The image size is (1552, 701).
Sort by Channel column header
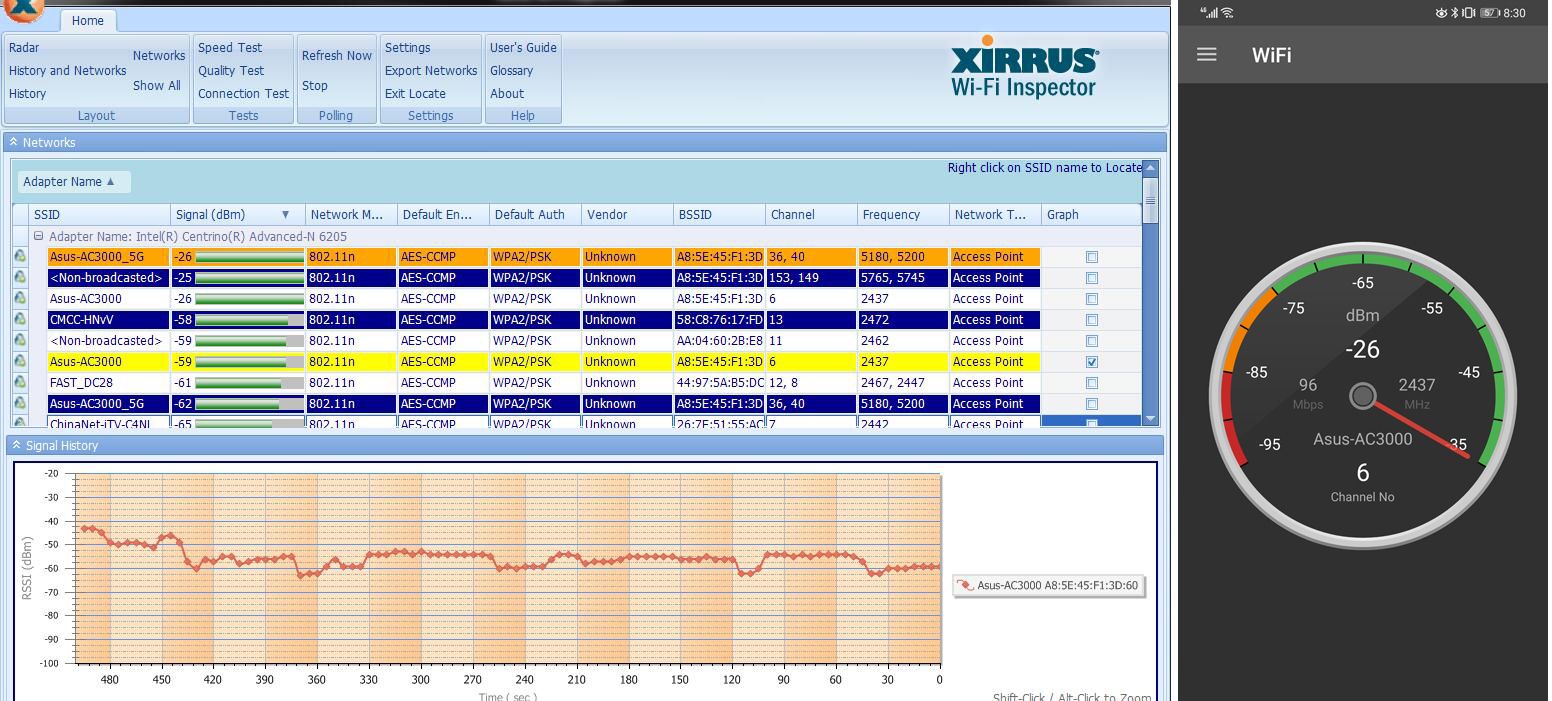(811, 215)
